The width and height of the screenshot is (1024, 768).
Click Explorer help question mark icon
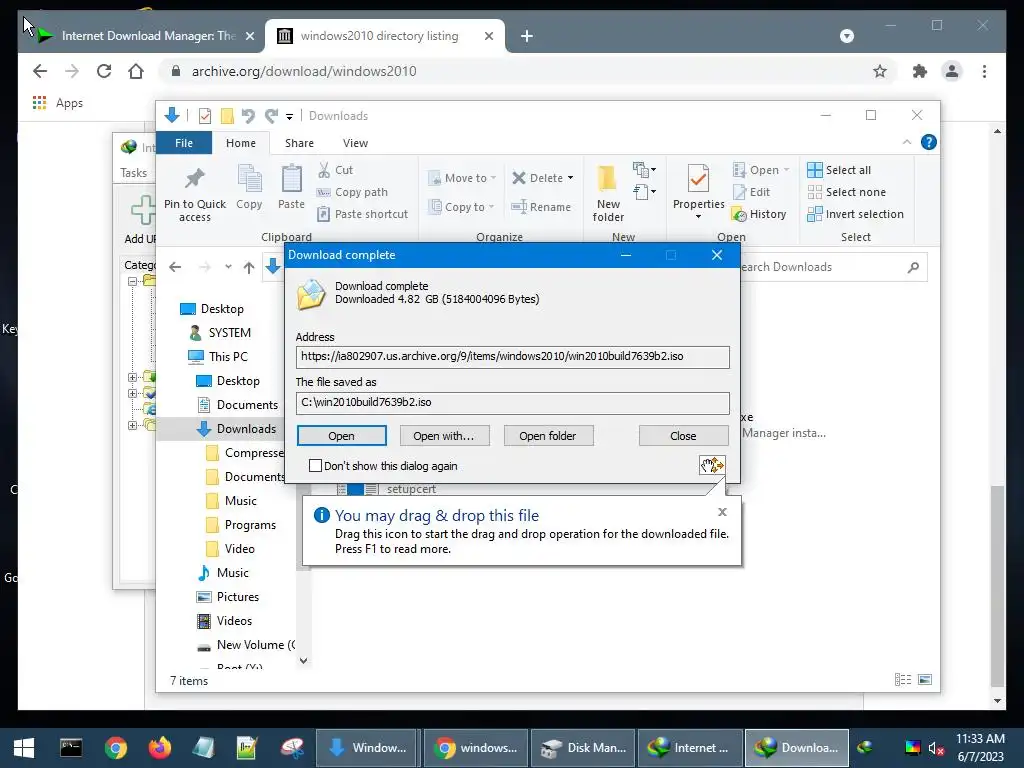pos(928,142)
